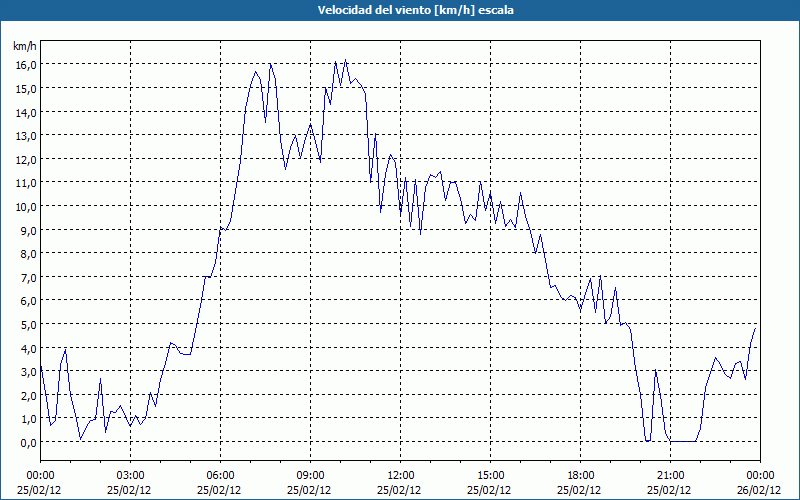Select the 10,0 y-axis value label
The height and width of the screenshot is (500, 800).
click(28, 207)
